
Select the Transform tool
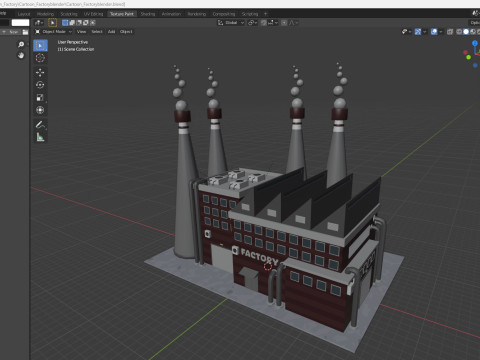(40, 110)
